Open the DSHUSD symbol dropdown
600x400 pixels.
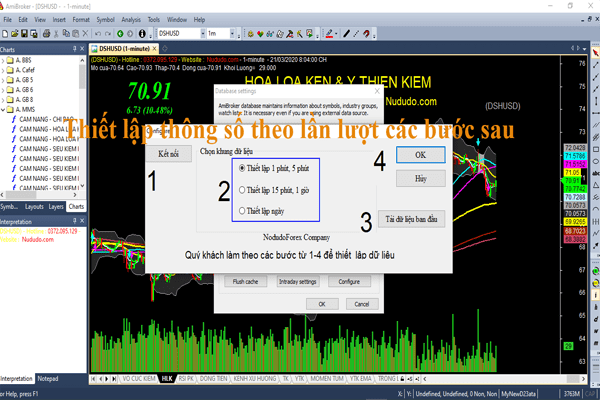(x=203, y=34)
